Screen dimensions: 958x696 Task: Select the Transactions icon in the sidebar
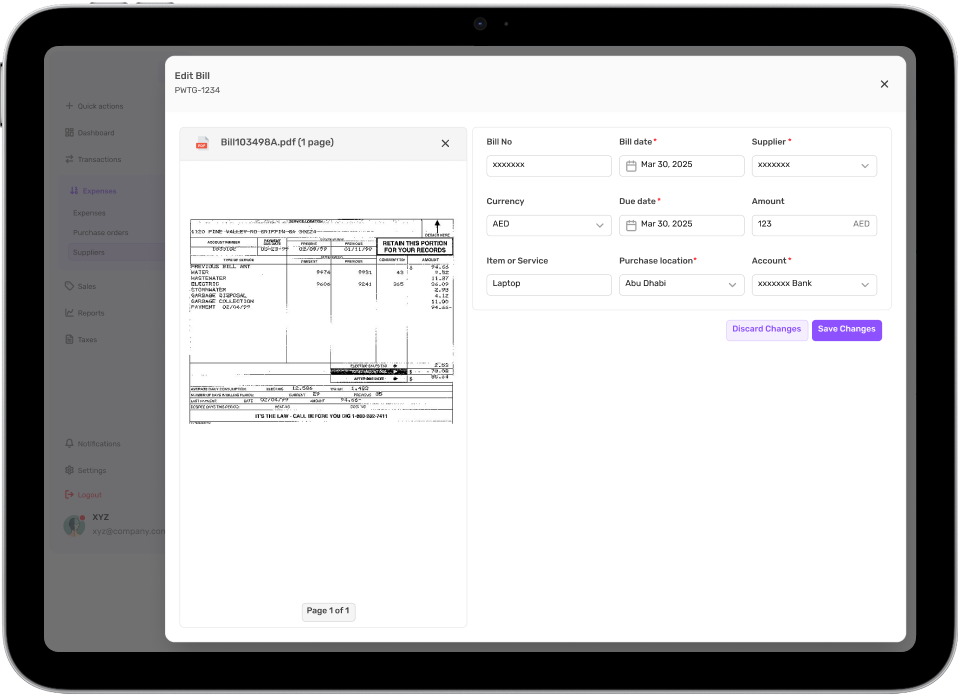point(67,158)
